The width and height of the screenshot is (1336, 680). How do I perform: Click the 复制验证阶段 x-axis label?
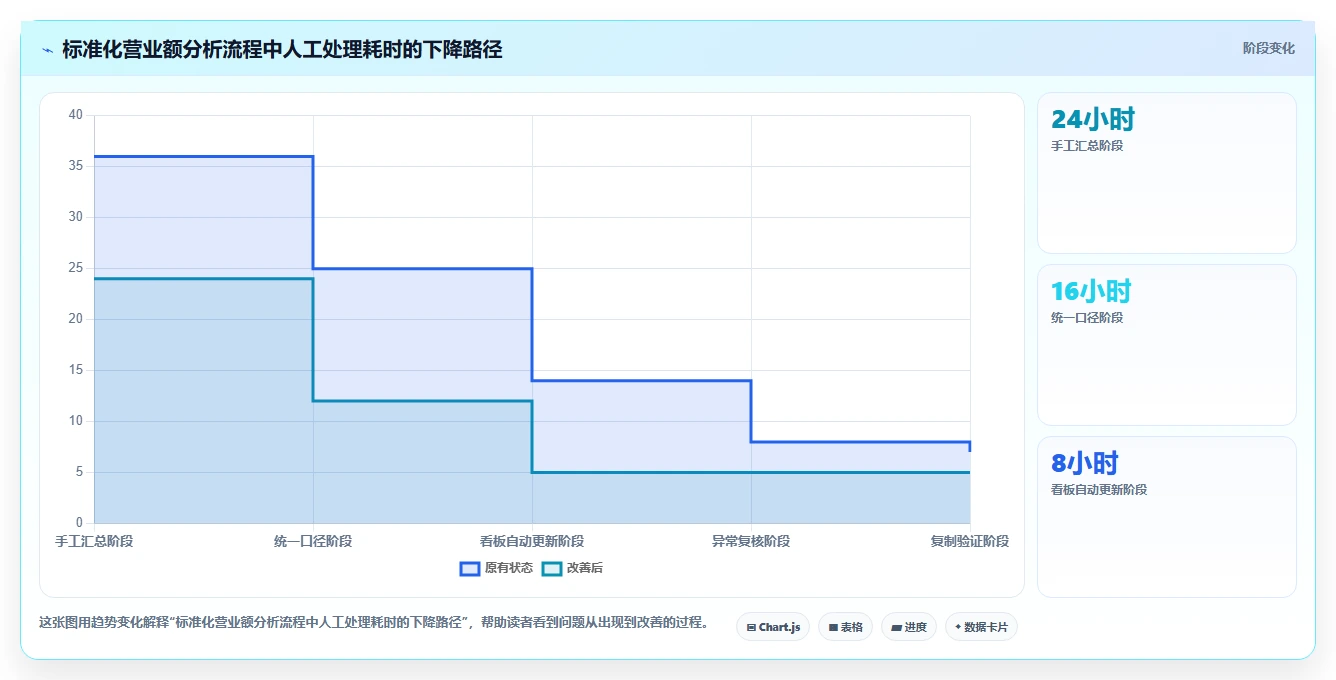pyautogui.click(x=969, y=541)
